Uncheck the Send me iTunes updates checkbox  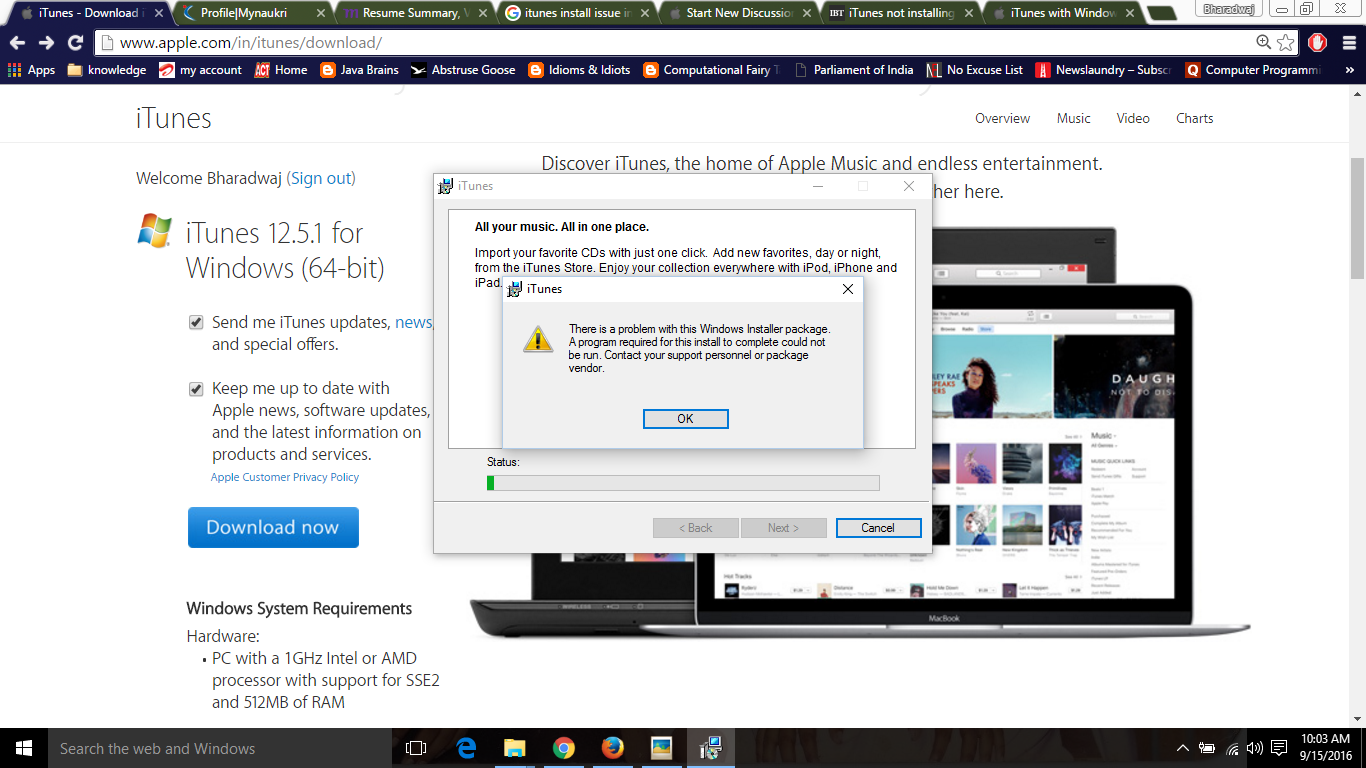[196, 322]
